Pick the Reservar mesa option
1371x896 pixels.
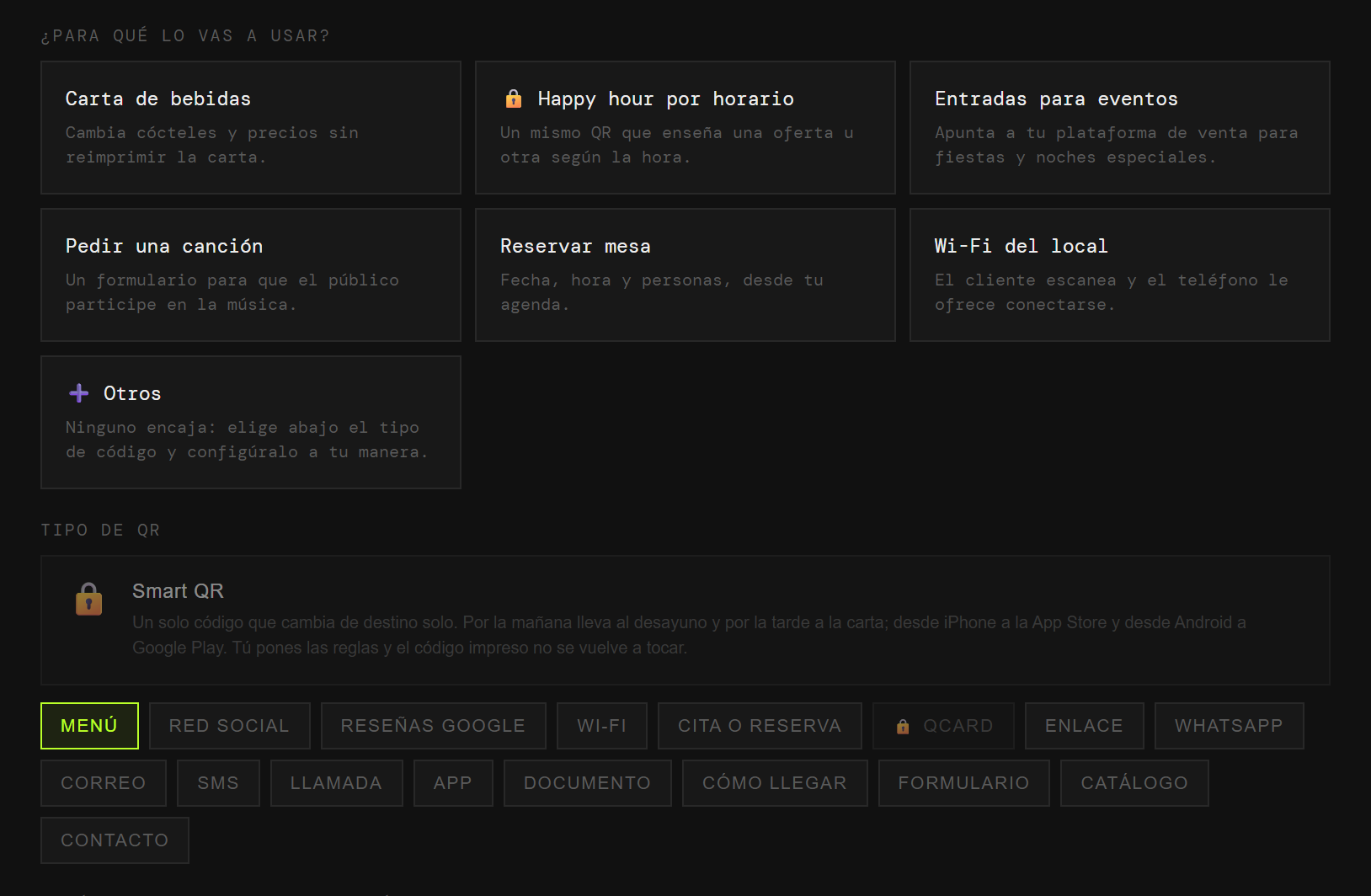coord(685,275)
